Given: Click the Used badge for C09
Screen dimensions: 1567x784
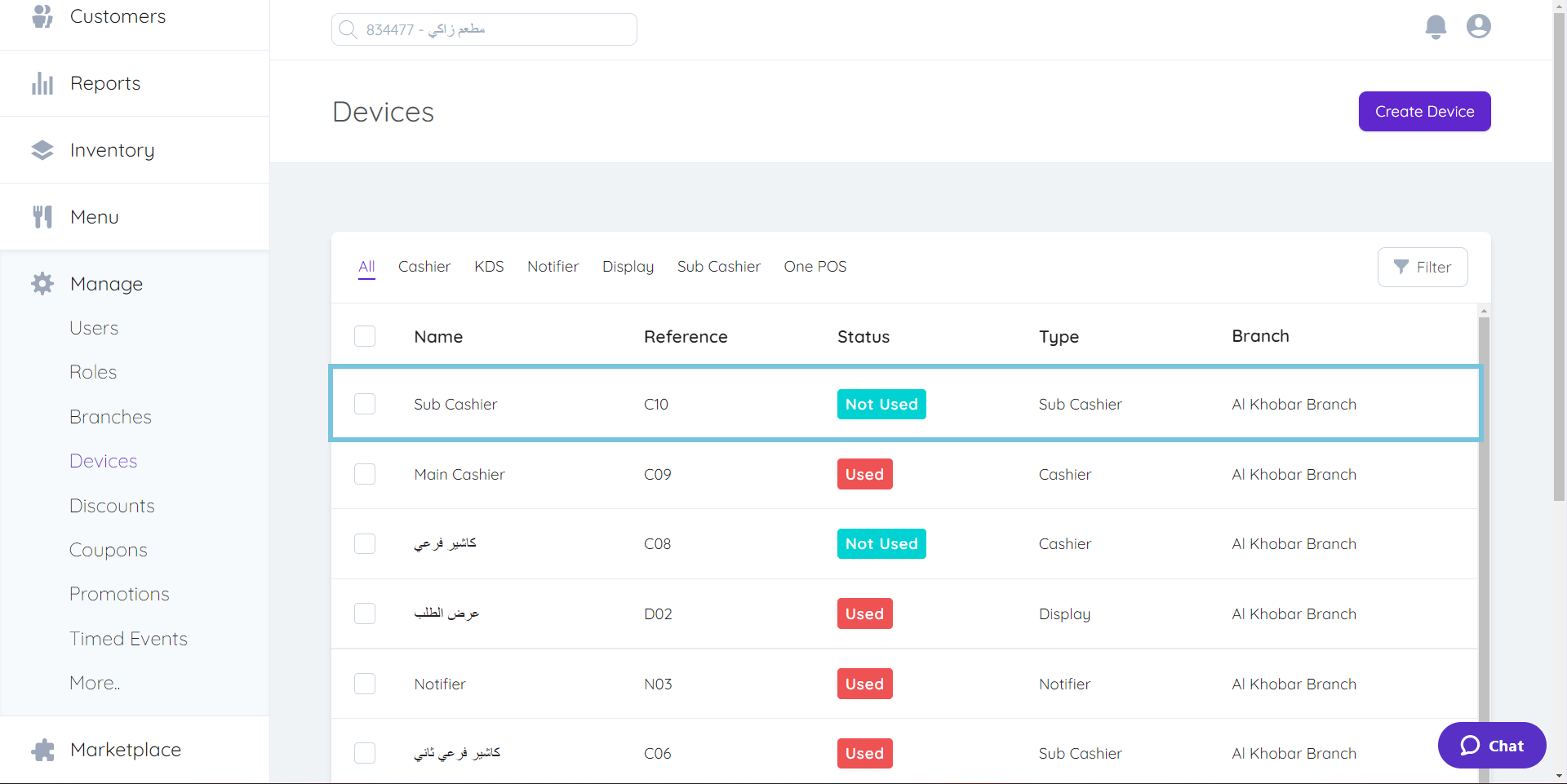Looking at the screenshot, I should [x=864, y=474].
